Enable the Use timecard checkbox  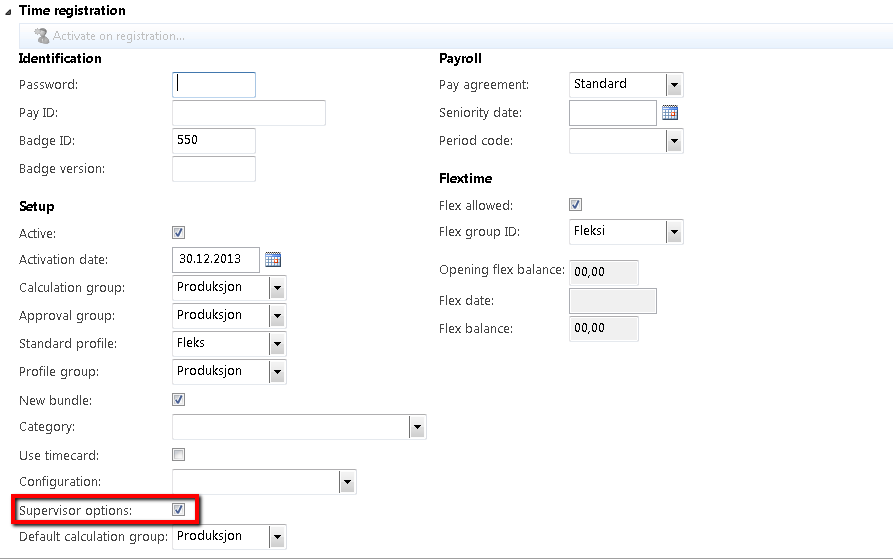coord(179,455)
